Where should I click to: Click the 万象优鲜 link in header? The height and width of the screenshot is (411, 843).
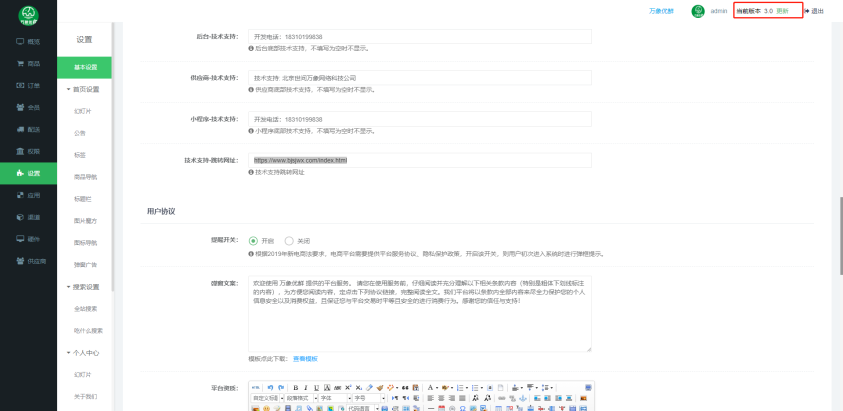coord(661,11)
